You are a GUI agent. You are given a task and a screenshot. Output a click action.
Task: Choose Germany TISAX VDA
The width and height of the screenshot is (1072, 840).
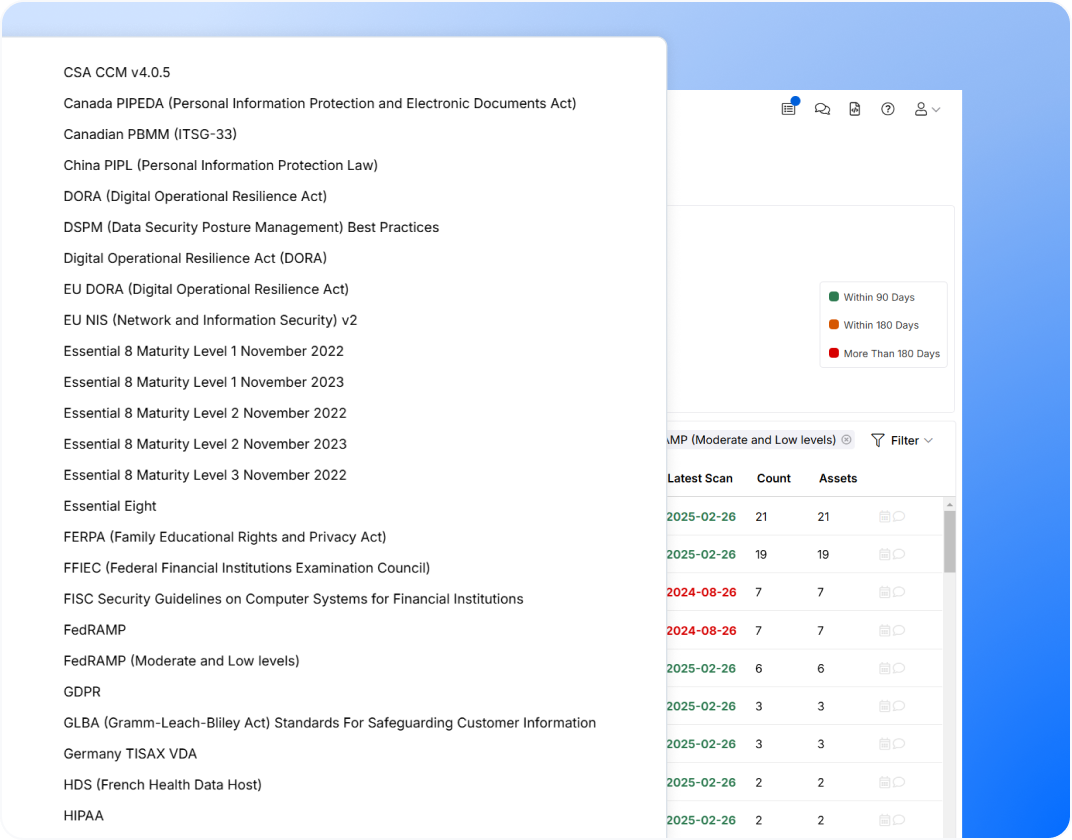click(130, 754)
